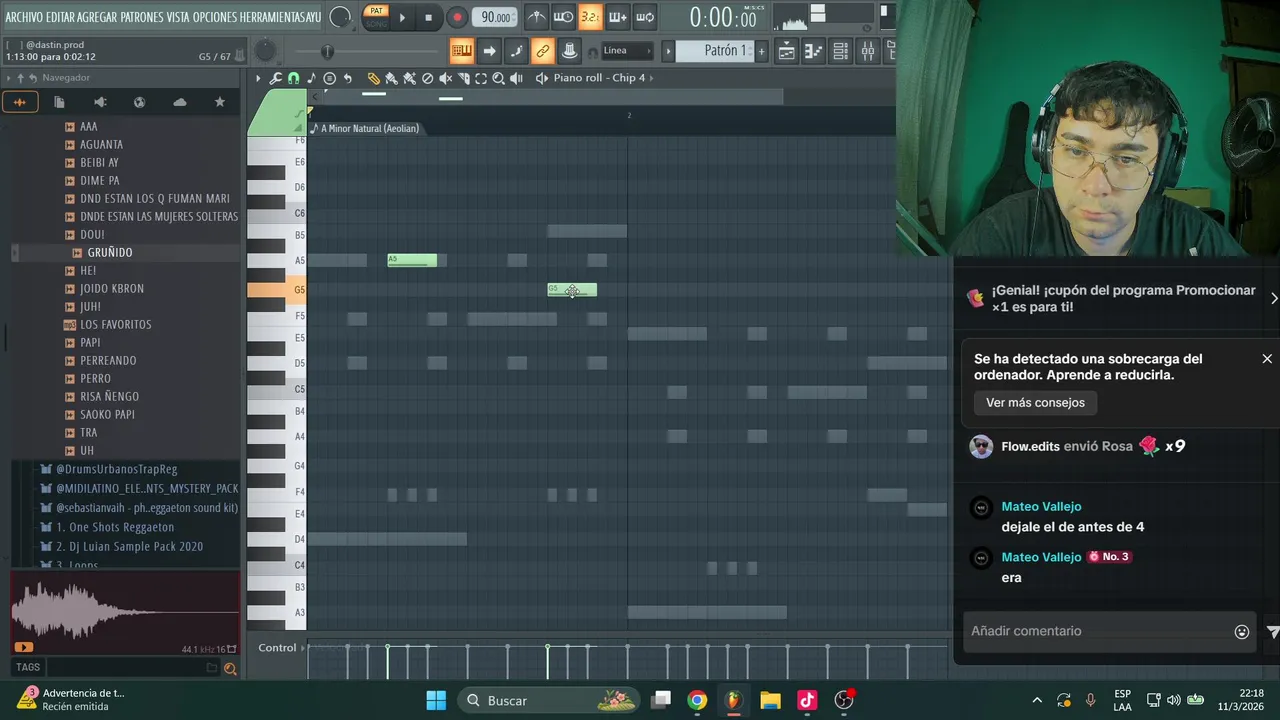Toggle the recording countdown 3.2.1 button
The height and width of the screenshot is (720, 1280).
[590, 17]
